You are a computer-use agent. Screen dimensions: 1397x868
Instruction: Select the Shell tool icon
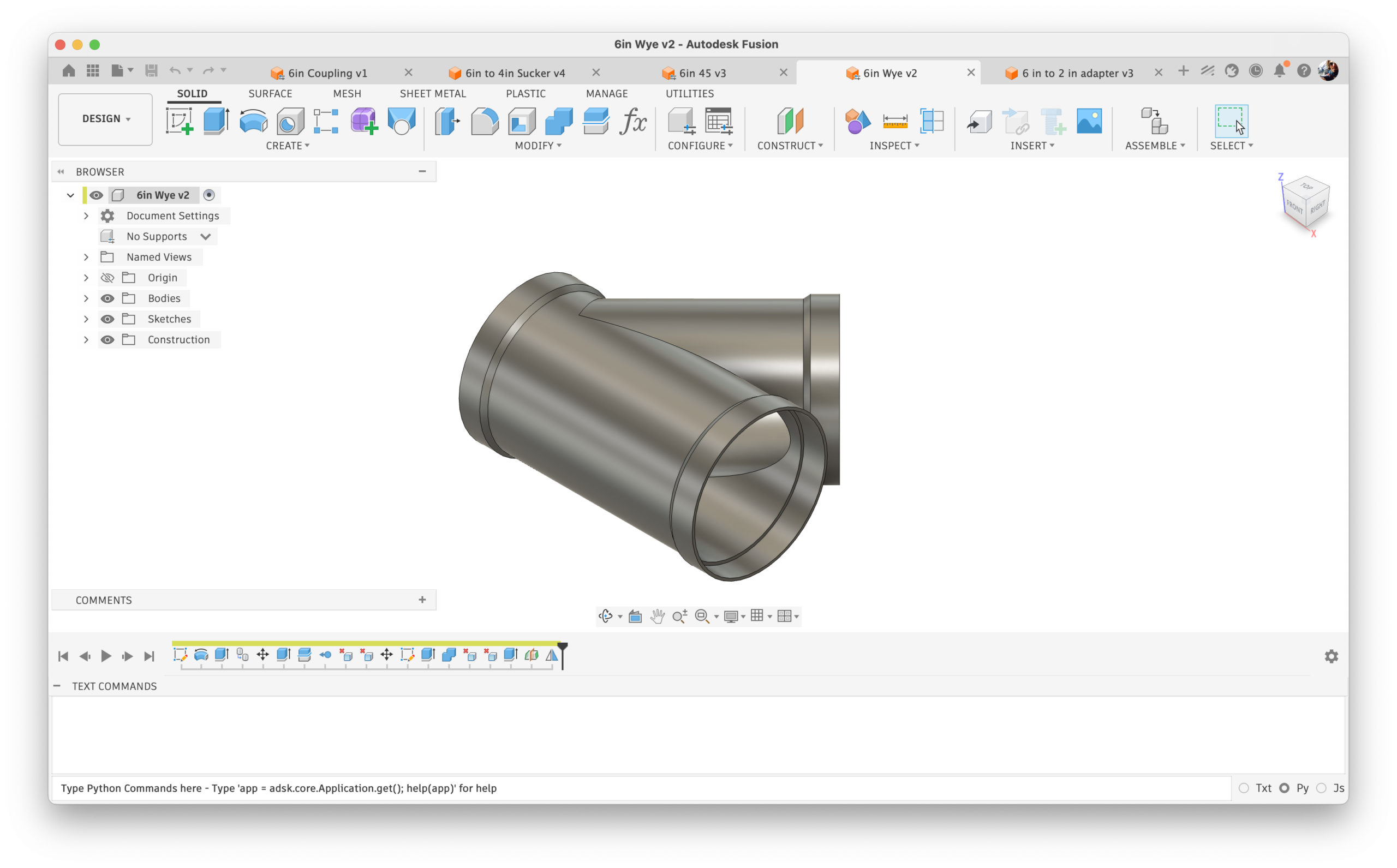tap(521, 121)
